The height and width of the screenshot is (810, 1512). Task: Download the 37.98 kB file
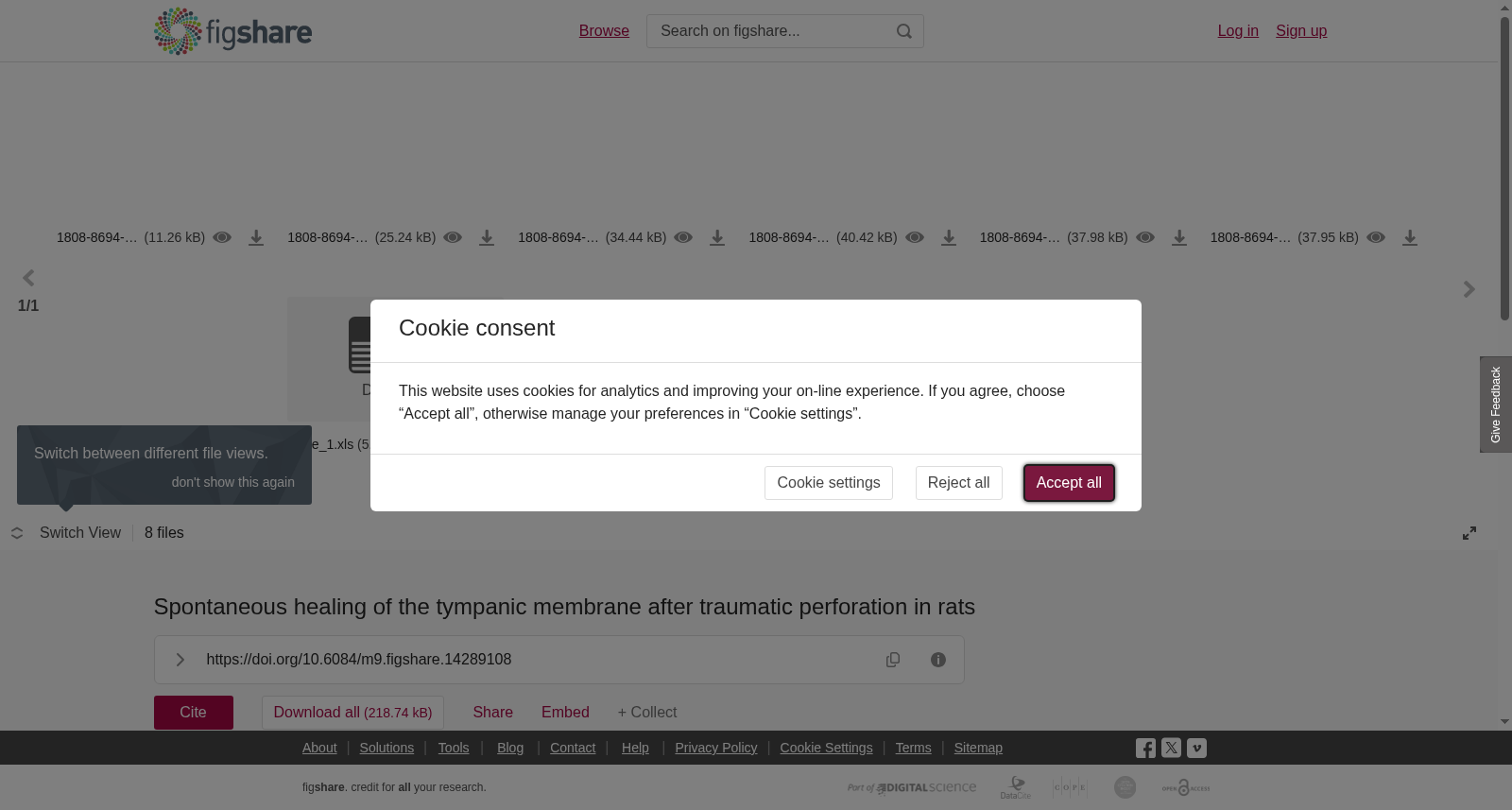point(1179,237)
